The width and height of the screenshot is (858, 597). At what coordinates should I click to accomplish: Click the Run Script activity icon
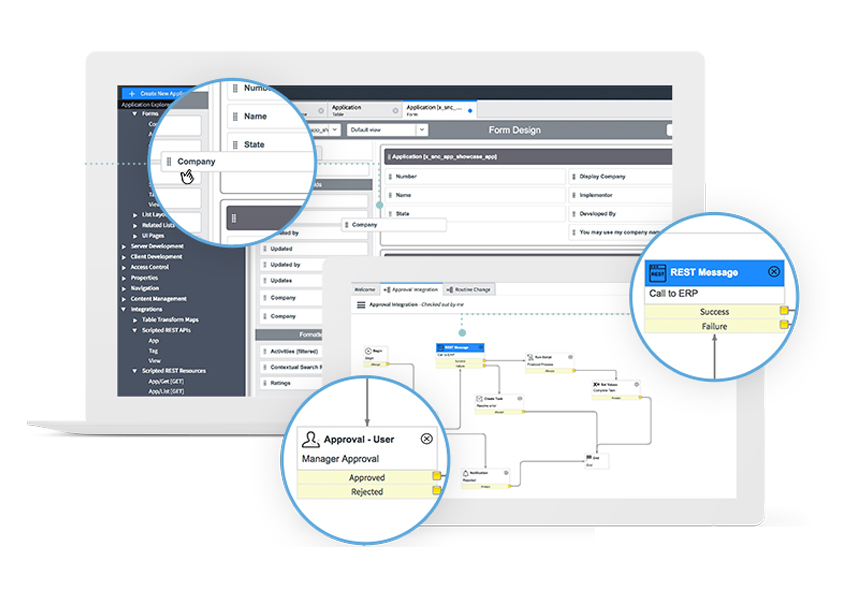(x=530, y=357)
